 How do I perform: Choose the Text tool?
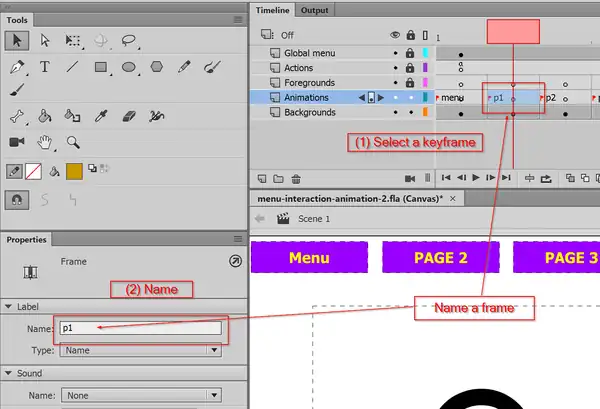pyautogui.click(x=45, y=68)
